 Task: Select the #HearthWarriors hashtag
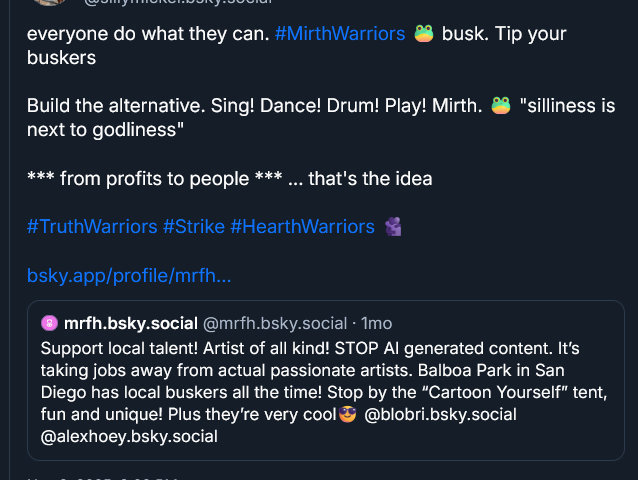tap(302, 227)
